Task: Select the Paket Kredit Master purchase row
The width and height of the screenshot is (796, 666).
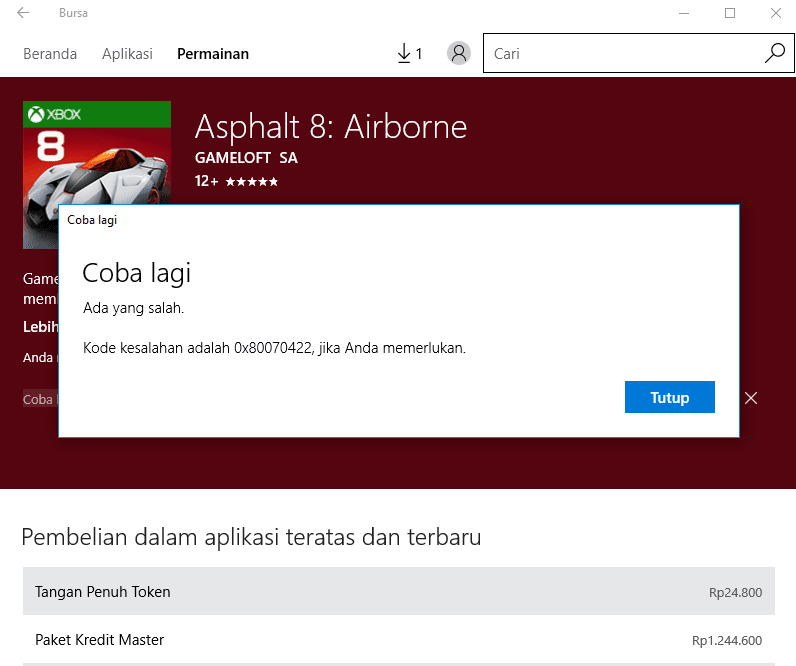Action: 399,640
